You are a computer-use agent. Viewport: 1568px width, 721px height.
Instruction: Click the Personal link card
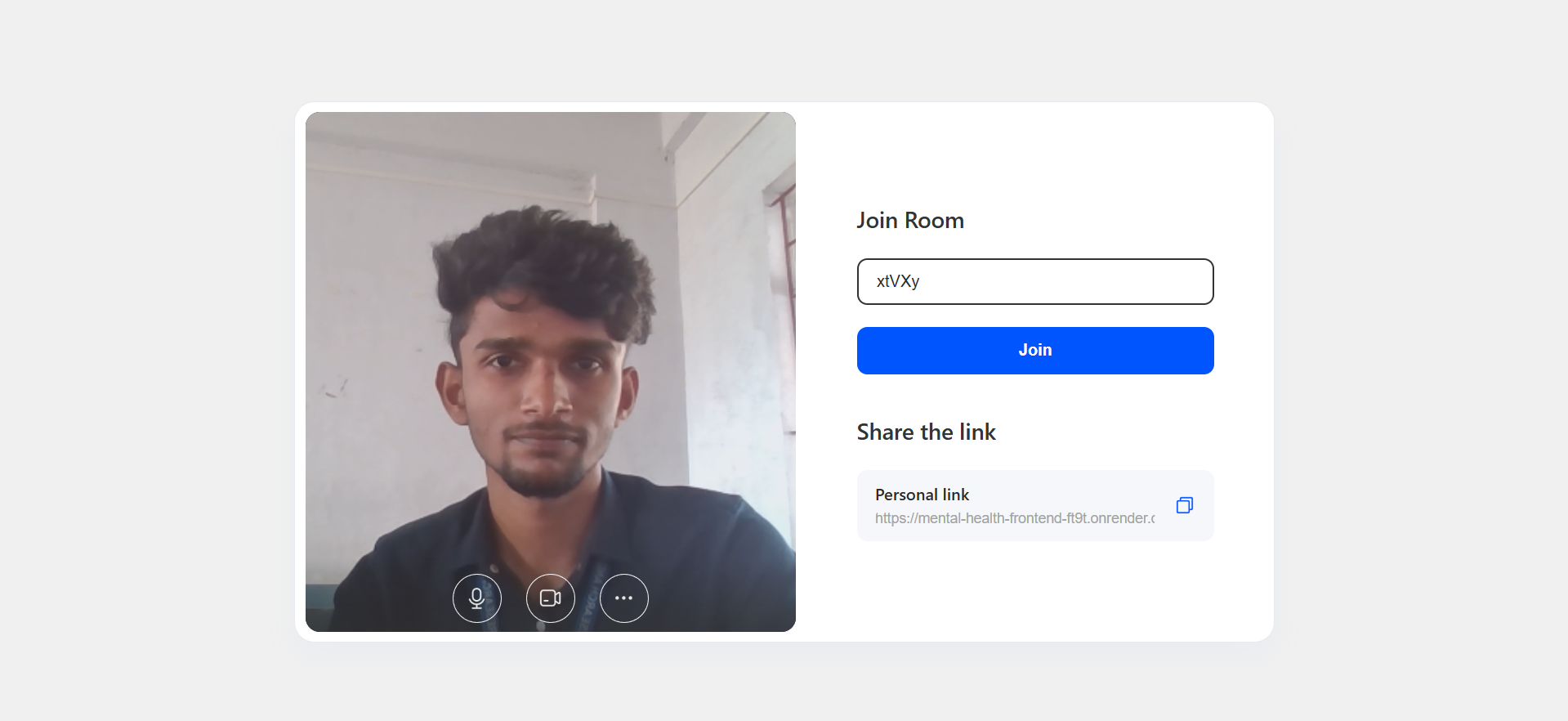pyautogui.click(x=1035, y=505)
